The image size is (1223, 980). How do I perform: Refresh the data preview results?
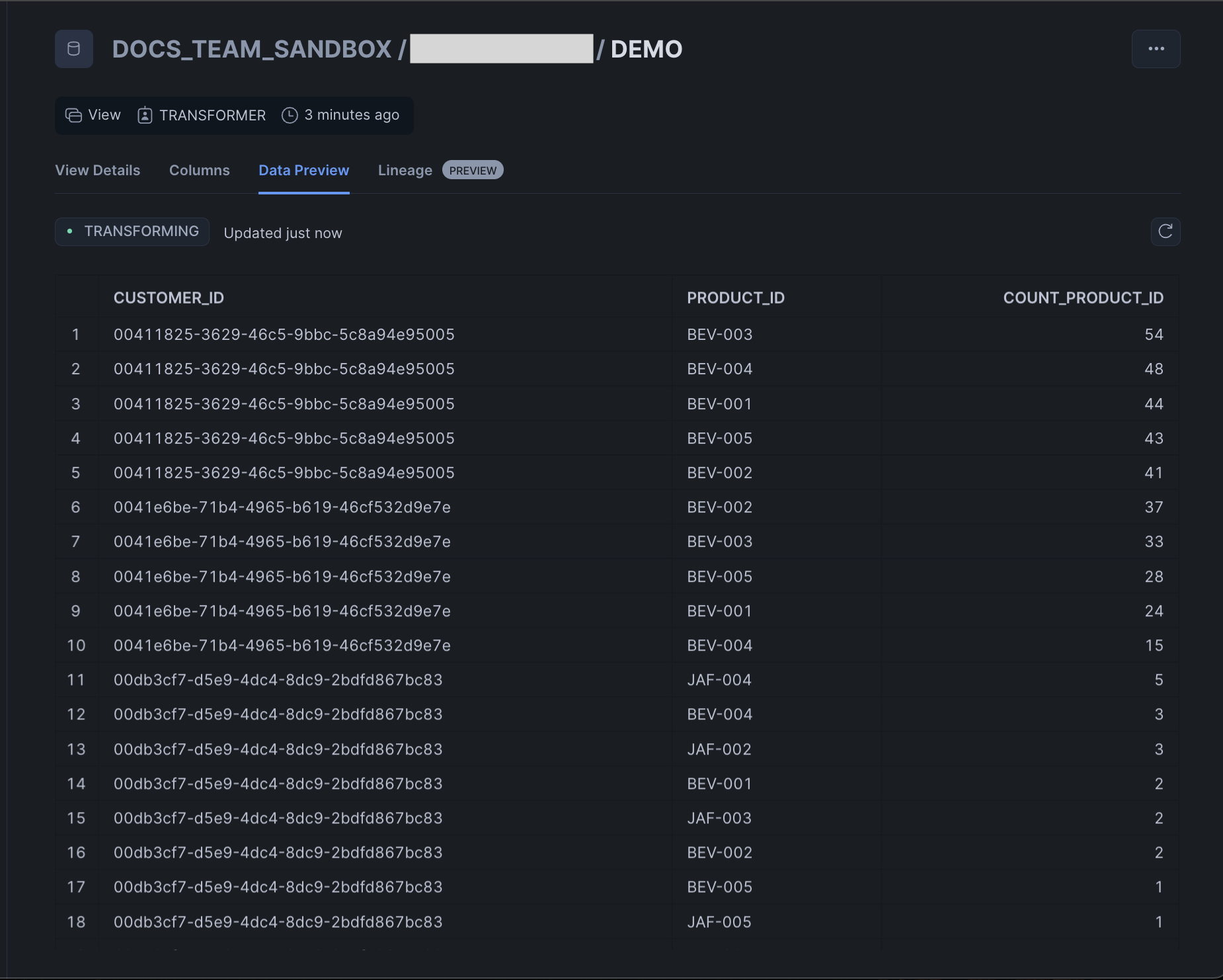tap(1166, 231)
